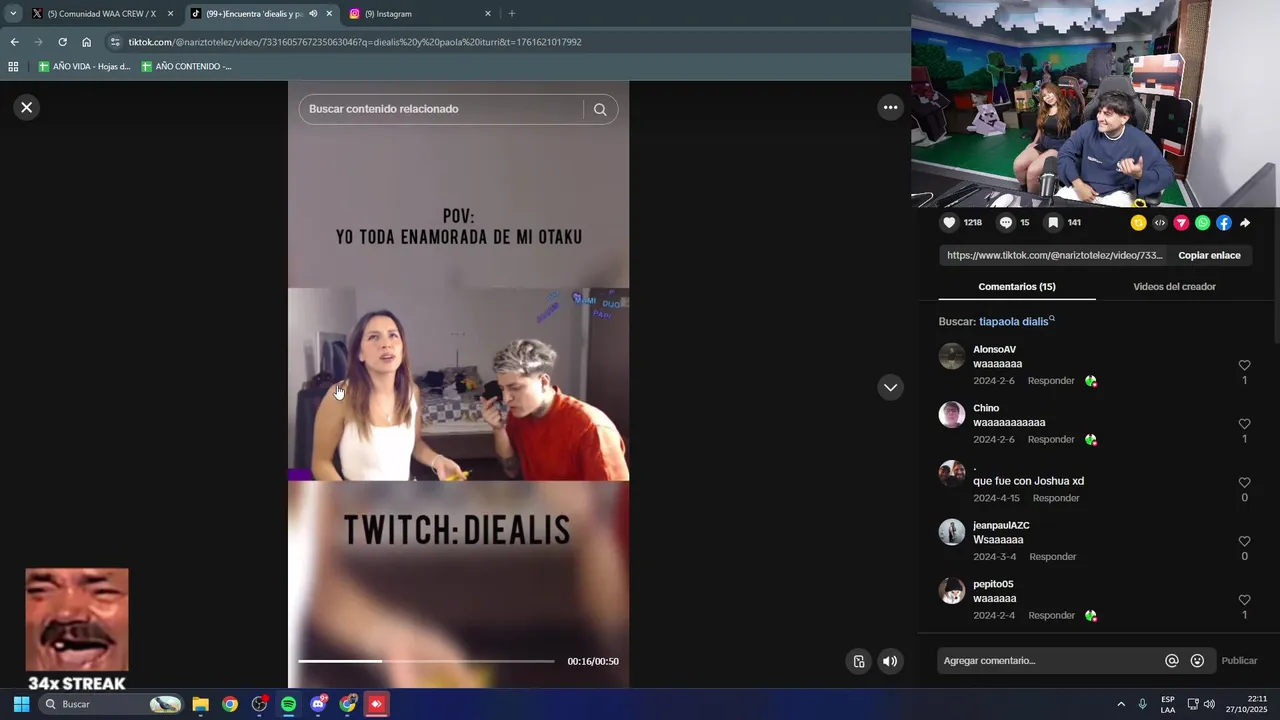
Task: Switch to Comunidad WAA CREW / X tab
Action: [102, 14]
